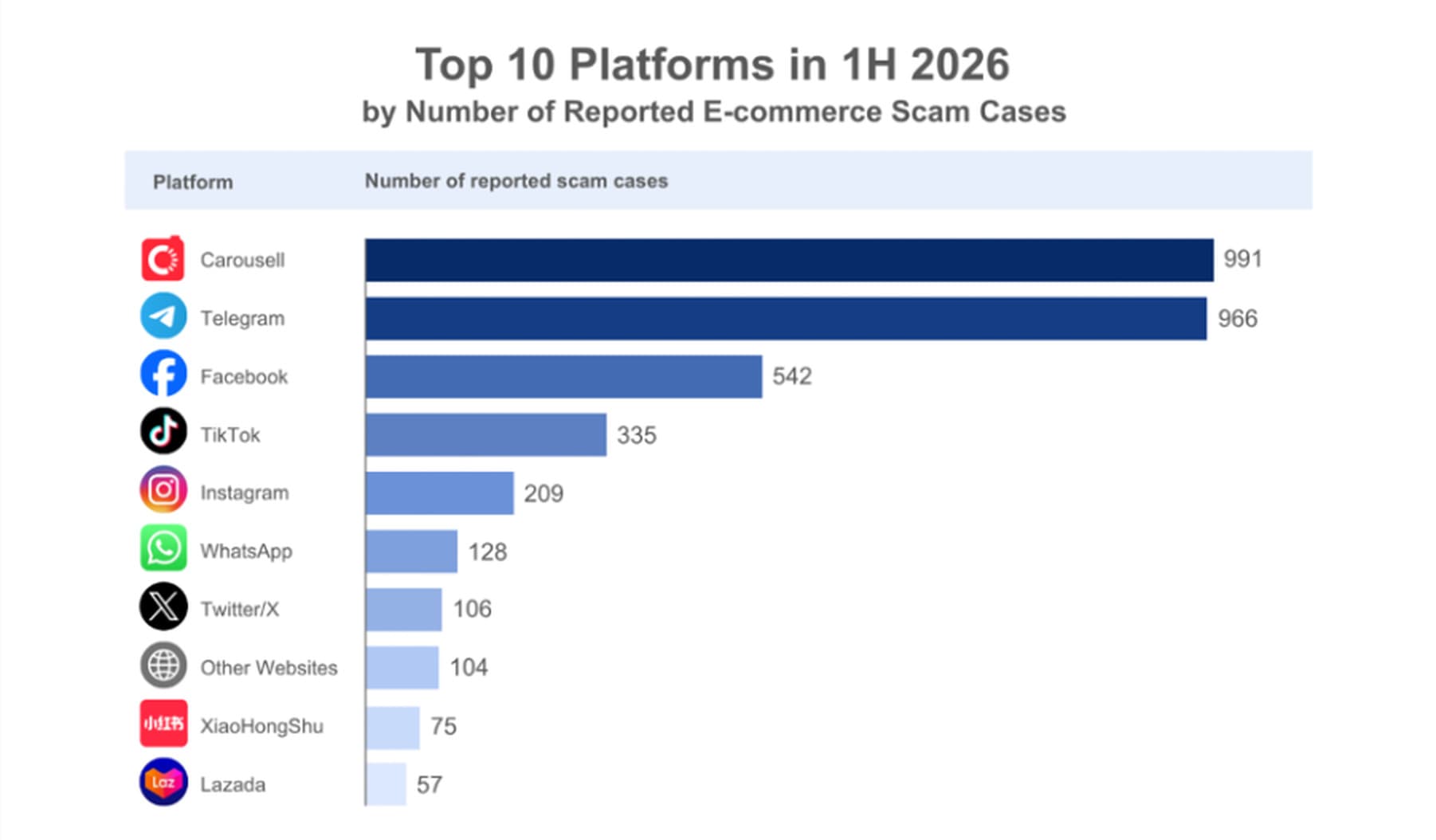The width and height of the screenshot is (1436, 840).
Task: Select the Facebook logo icon
Action: (163, 374)
